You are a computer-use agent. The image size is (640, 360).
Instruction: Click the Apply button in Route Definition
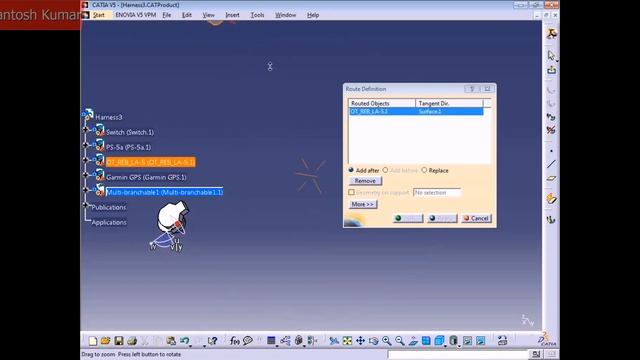[442, 218]
